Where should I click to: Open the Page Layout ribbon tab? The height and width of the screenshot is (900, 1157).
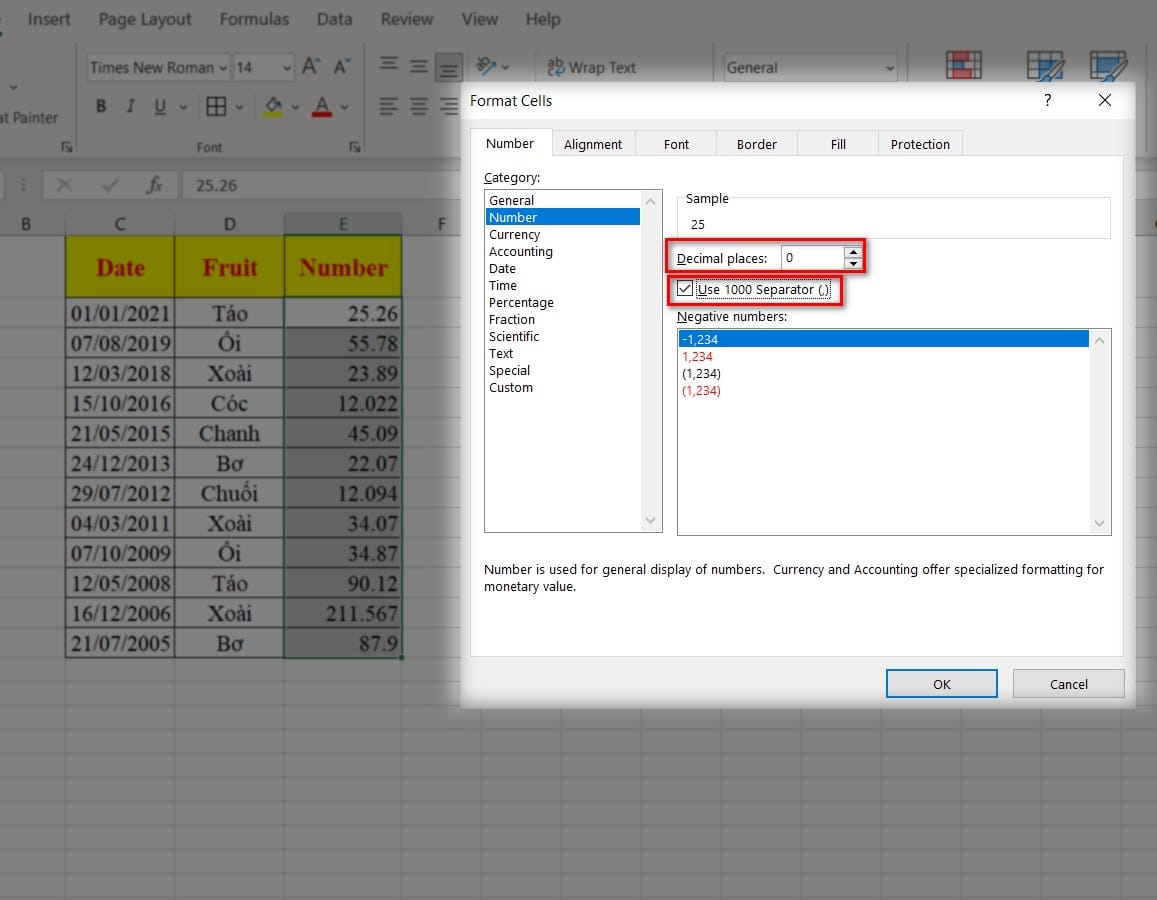[145, 19]
